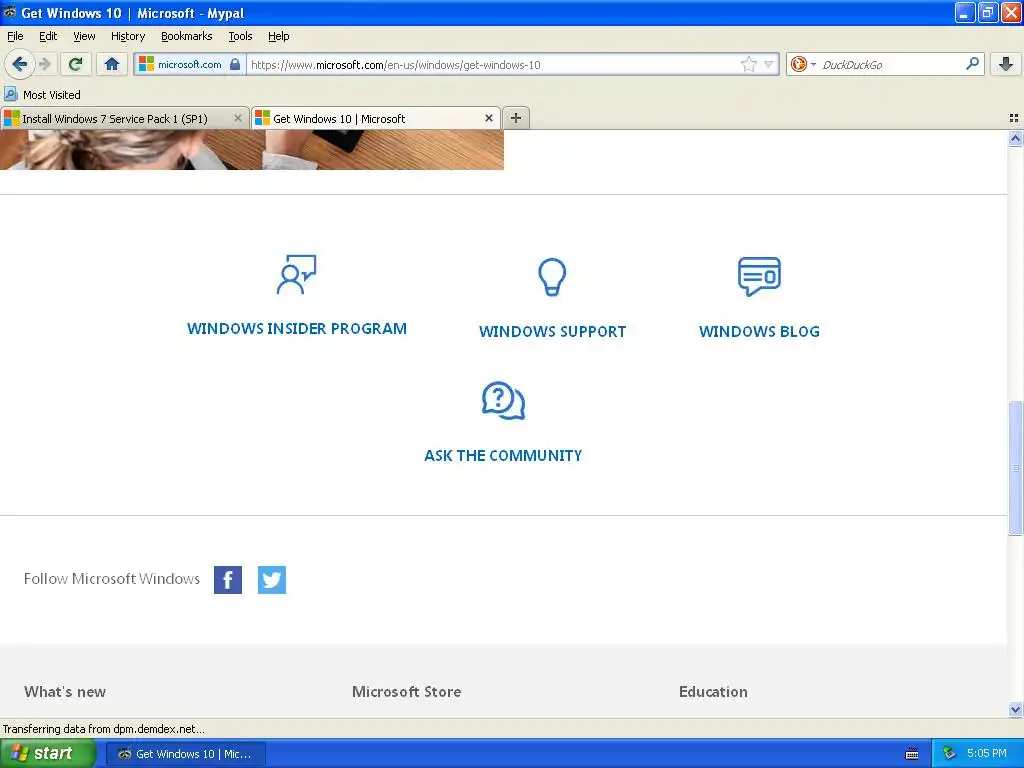Open the File menu
Screen dimensions: 1024x768
(x=15, y=36)
